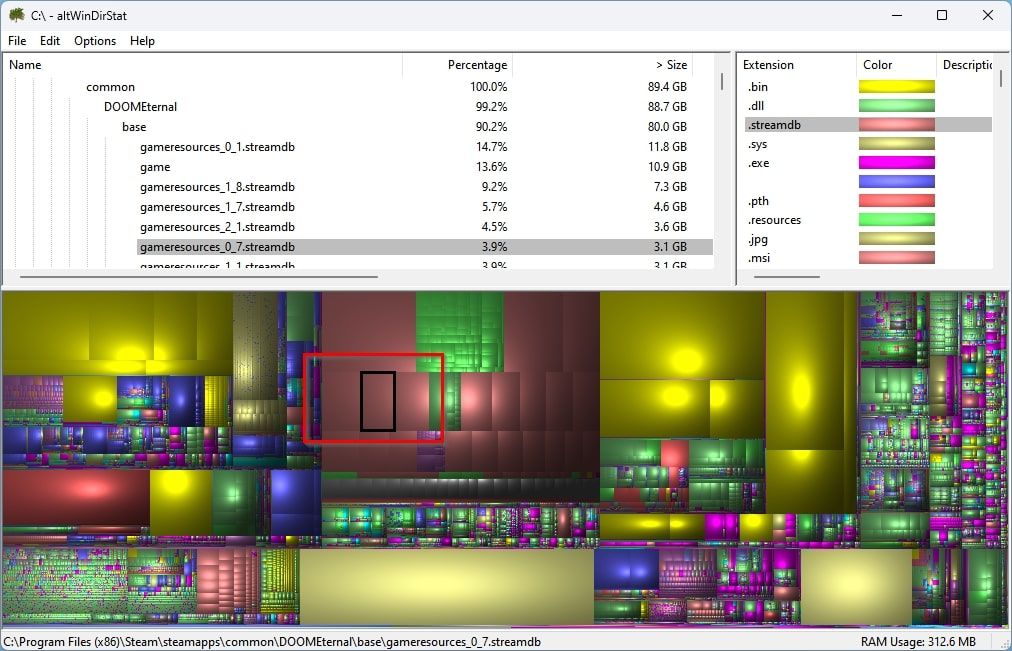
Task: Open the Edit menu
Action: [x=49, y=41]
